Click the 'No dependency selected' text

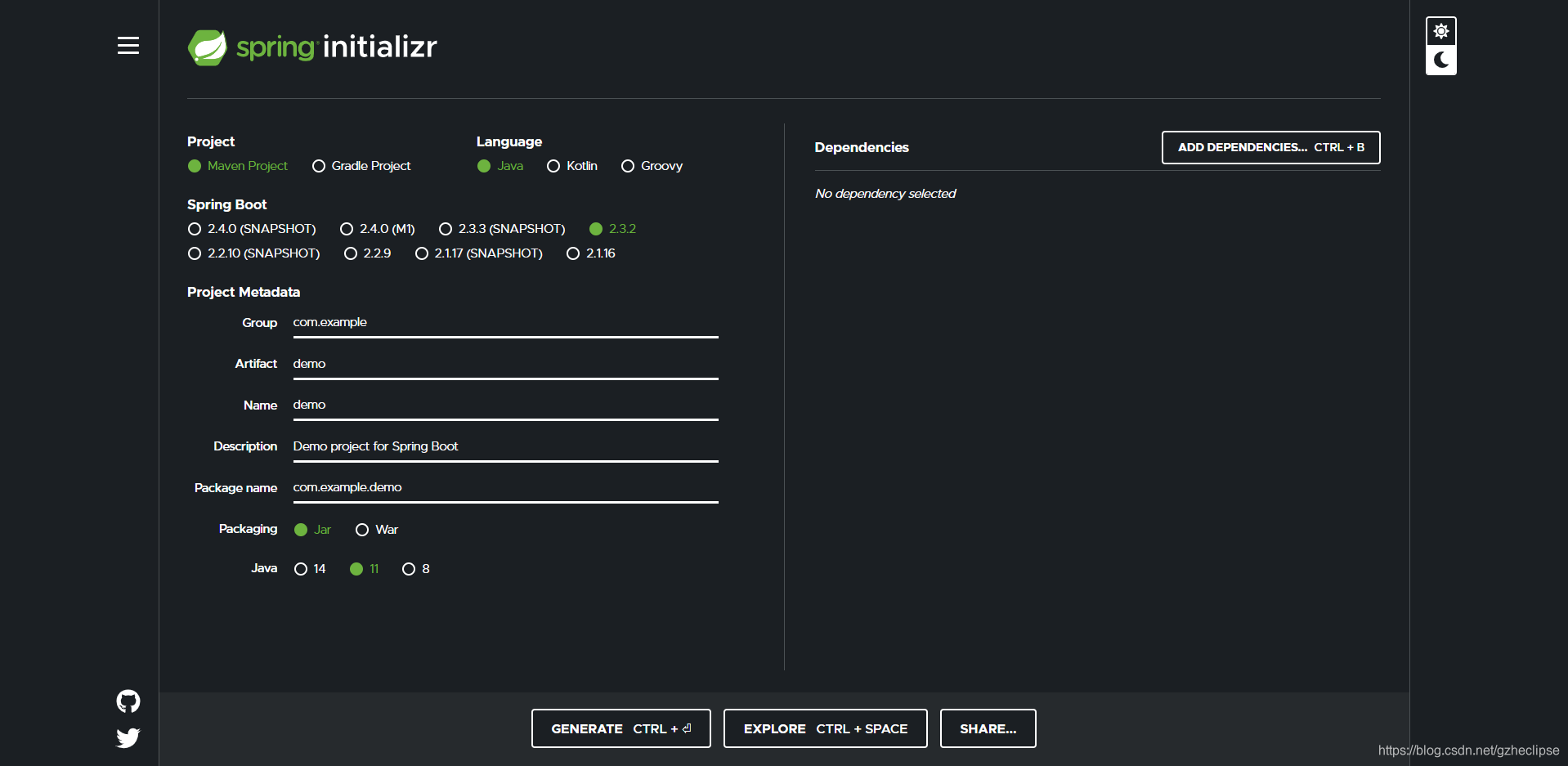pyautogui.click(x=885, y=194)
